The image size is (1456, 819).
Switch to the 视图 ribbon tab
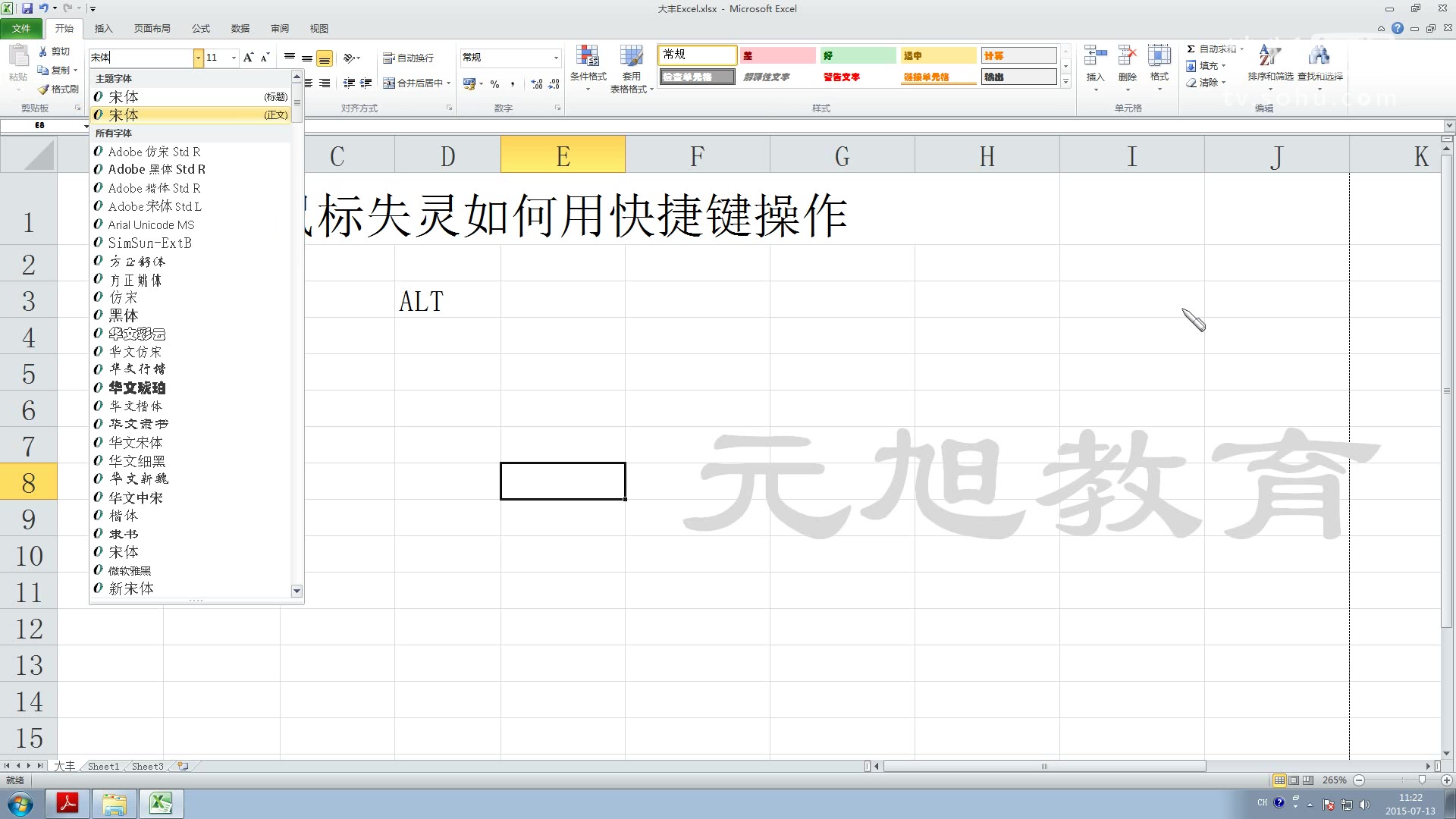318,28
